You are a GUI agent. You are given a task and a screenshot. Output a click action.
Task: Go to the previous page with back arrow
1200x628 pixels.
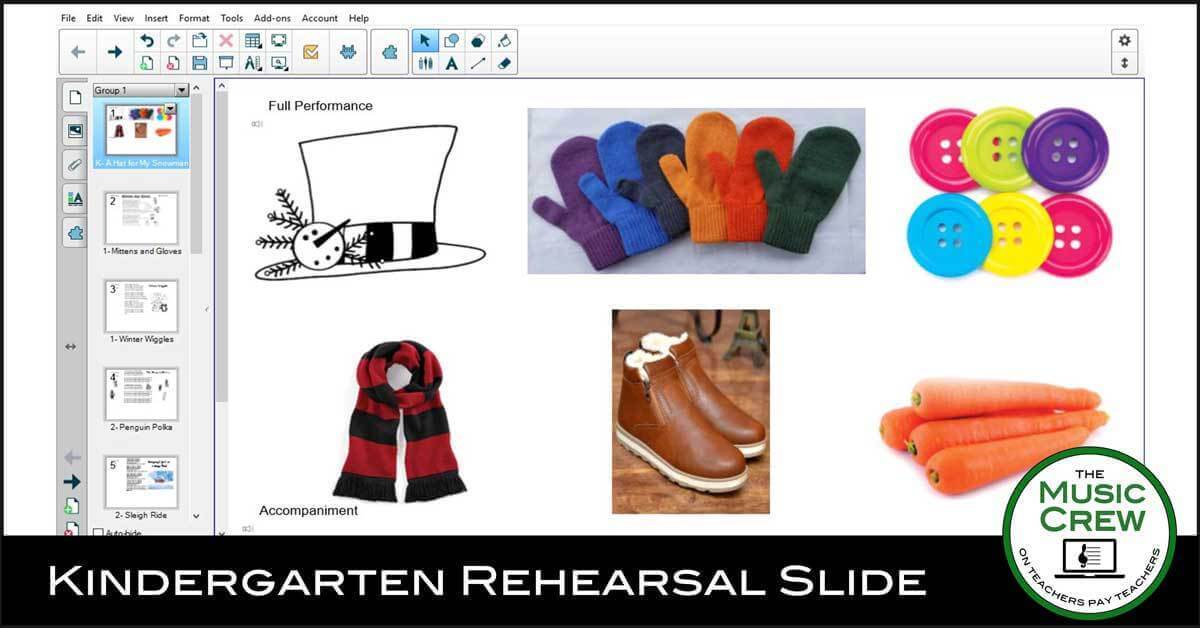[78, 52]
